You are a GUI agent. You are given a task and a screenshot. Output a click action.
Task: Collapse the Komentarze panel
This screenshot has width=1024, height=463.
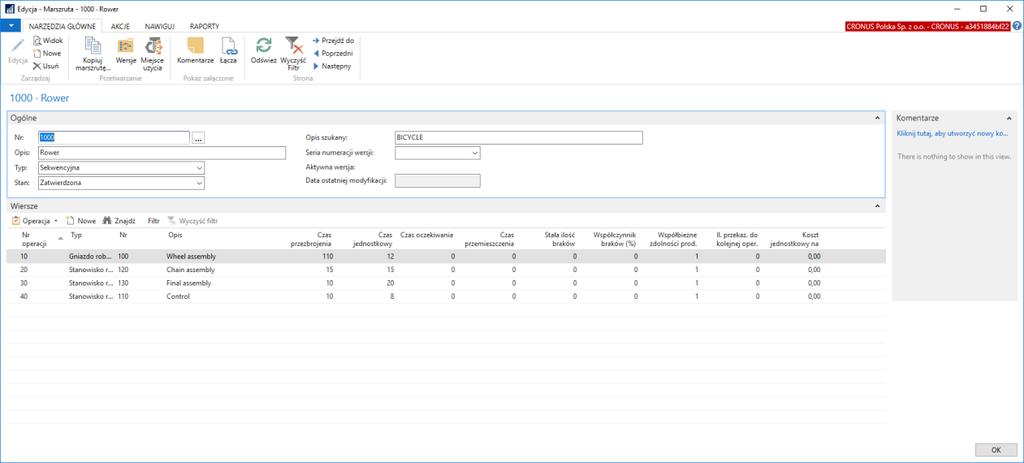coord(1009,118)
